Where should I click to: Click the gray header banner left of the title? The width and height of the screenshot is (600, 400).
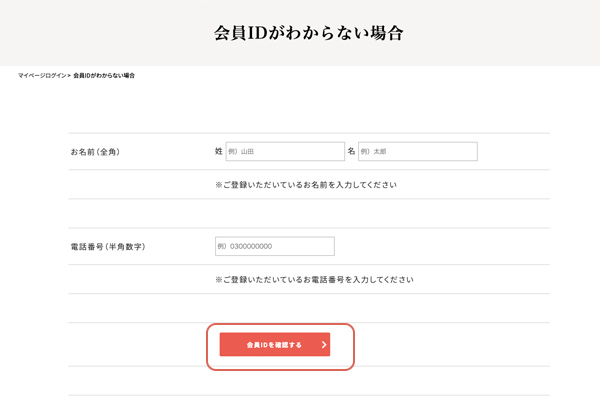pos(100,32)
